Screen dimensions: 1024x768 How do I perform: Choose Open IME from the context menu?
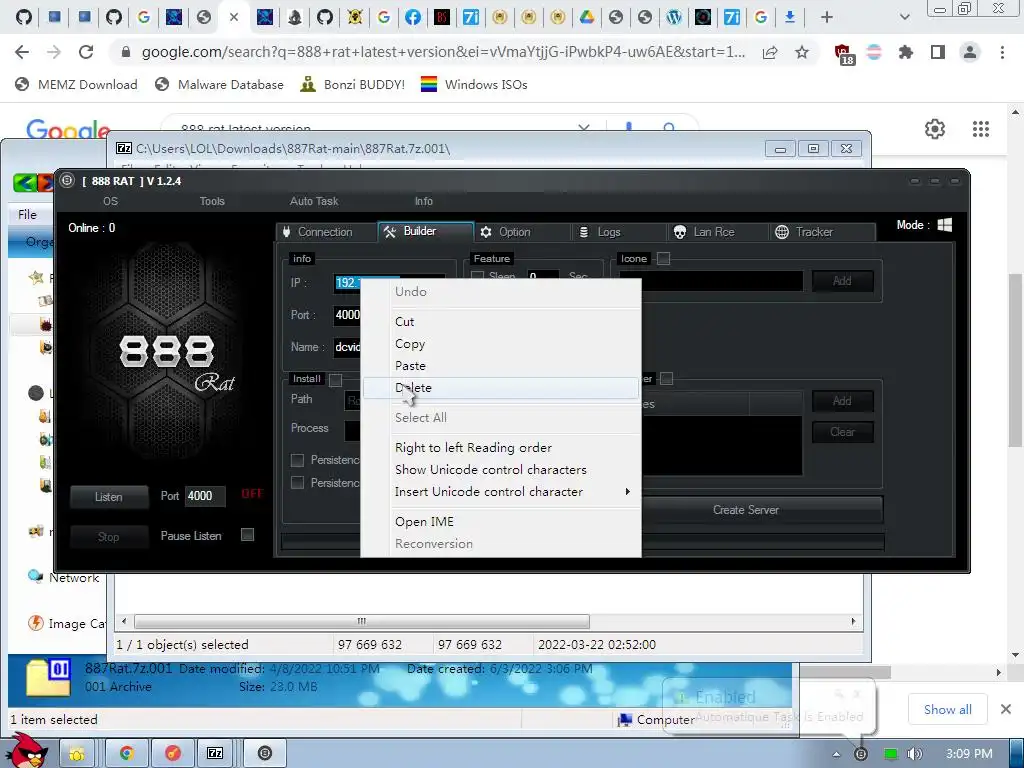[501, 522]
